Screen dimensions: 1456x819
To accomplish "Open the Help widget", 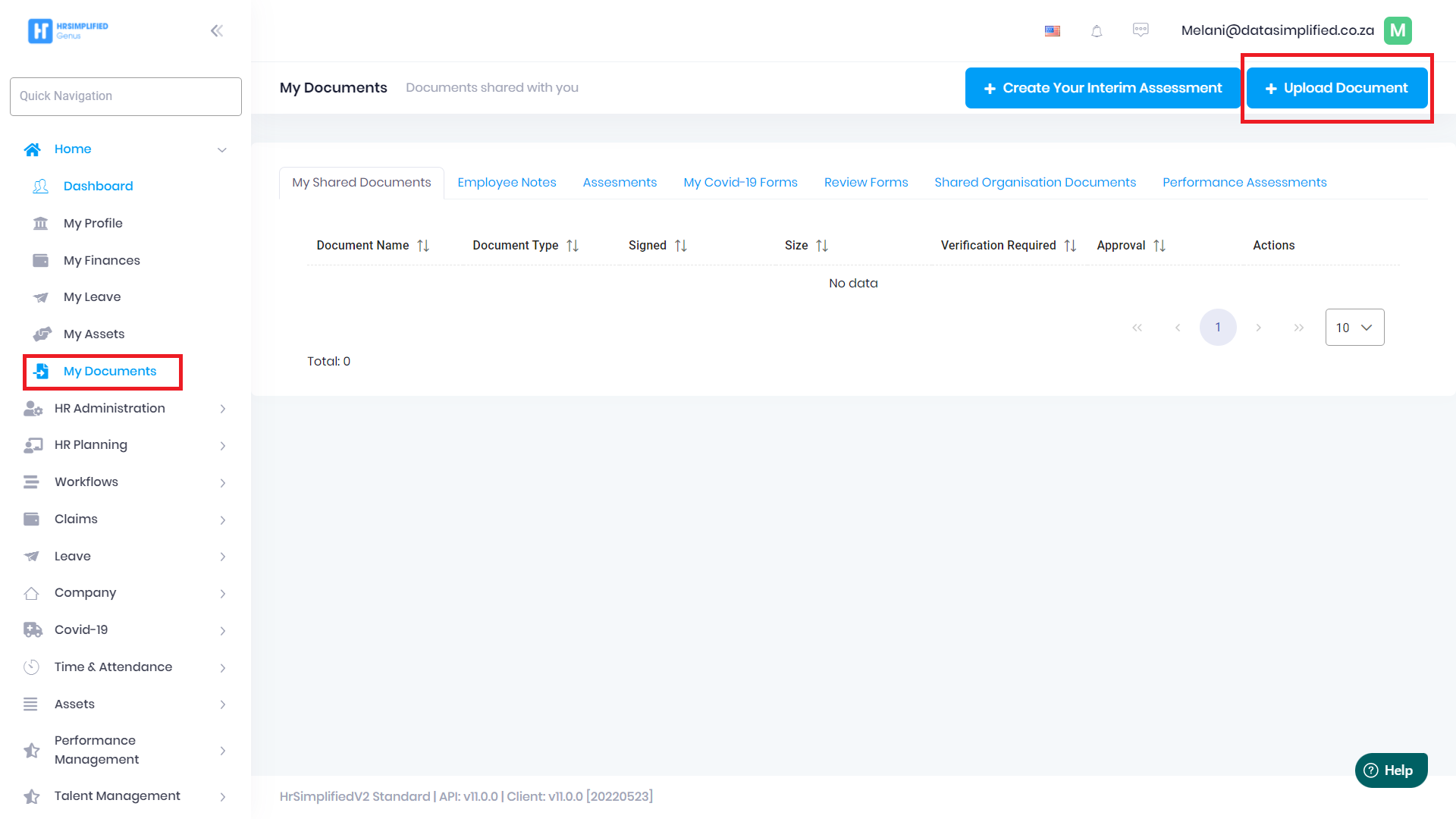I will [1391, 770].
